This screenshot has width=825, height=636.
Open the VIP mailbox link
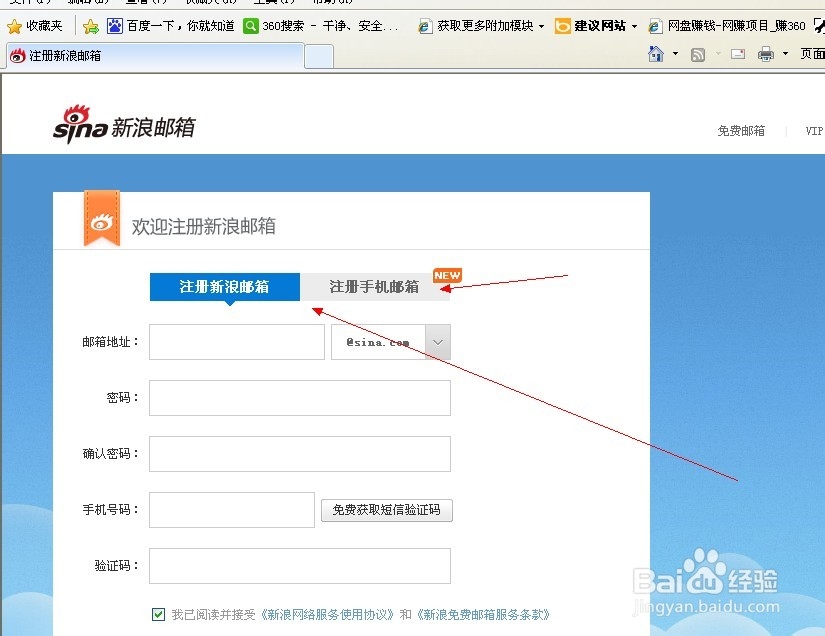tap(814, 130)
